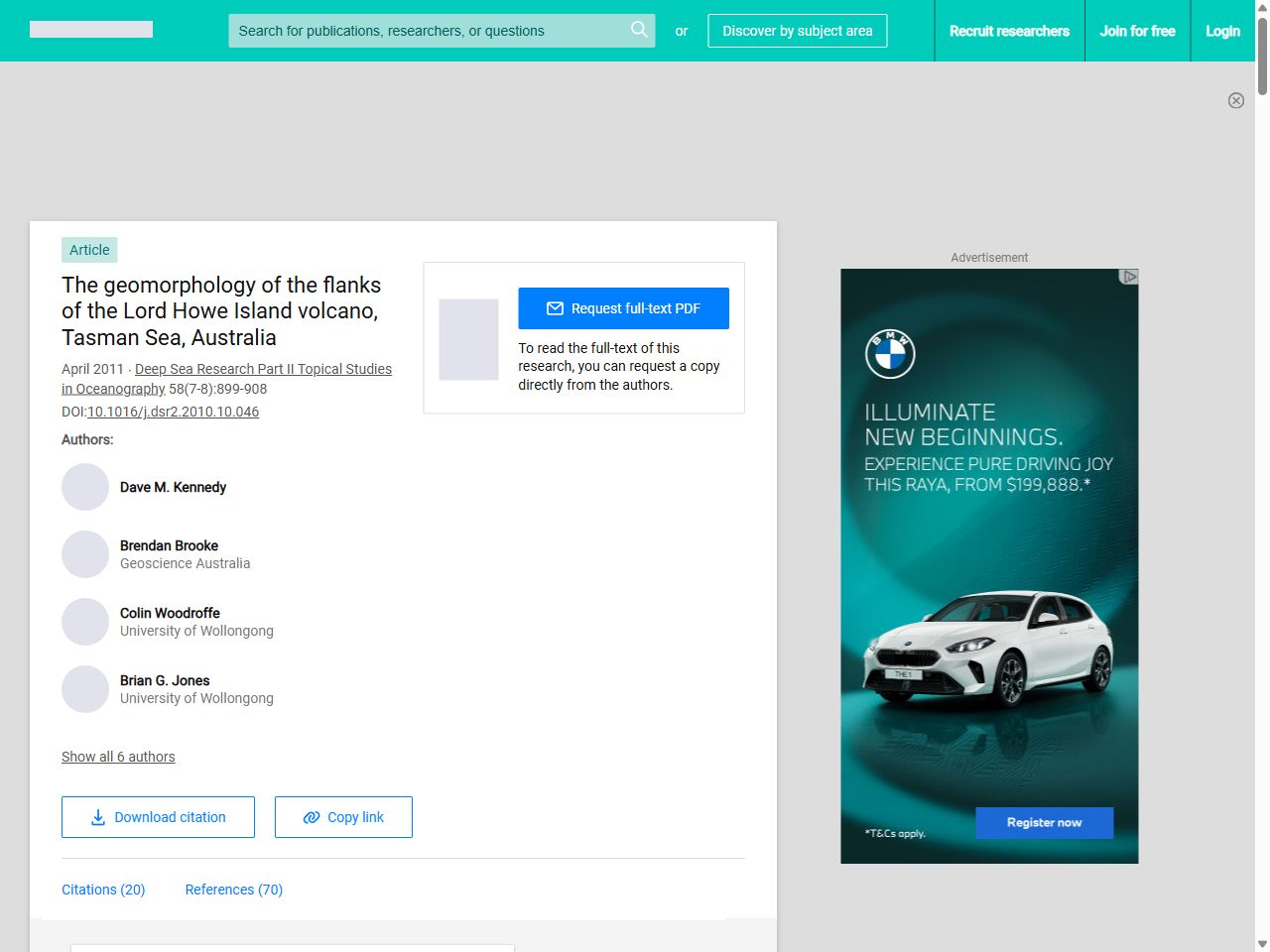The width and height of the screenshot is (1270, 952).
Task: Copy link to this article
Action: (343, 817)
